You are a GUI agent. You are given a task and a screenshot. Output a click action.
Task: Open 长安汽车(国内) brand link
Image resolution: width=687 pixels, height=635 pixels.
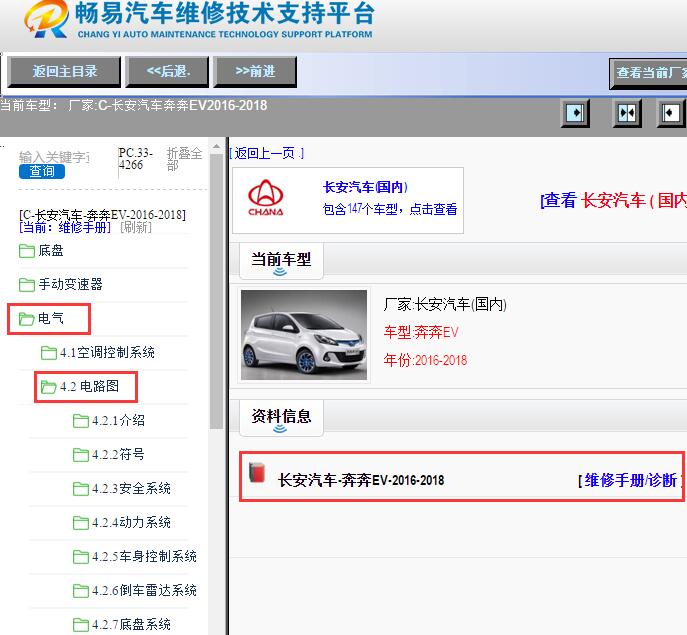tap(365, 187)
